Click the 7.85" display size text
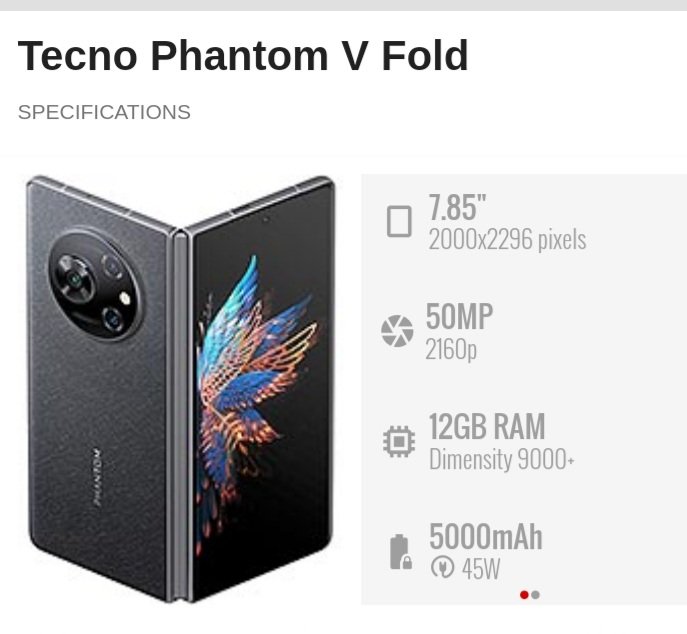This screenshot has width=687, height=634. click(x=457, y=207)
